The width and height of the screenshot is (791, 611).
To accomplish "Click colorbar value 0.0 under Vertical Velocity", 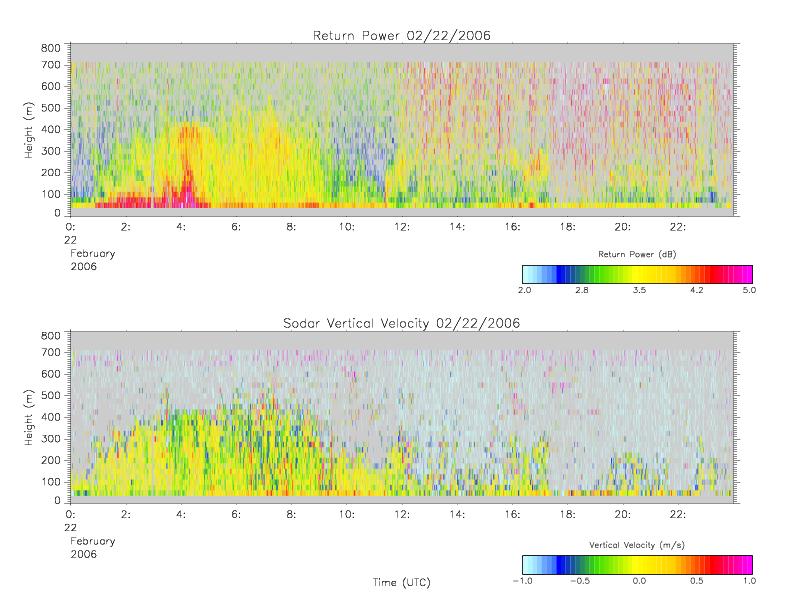I will (x=639, y=581).
